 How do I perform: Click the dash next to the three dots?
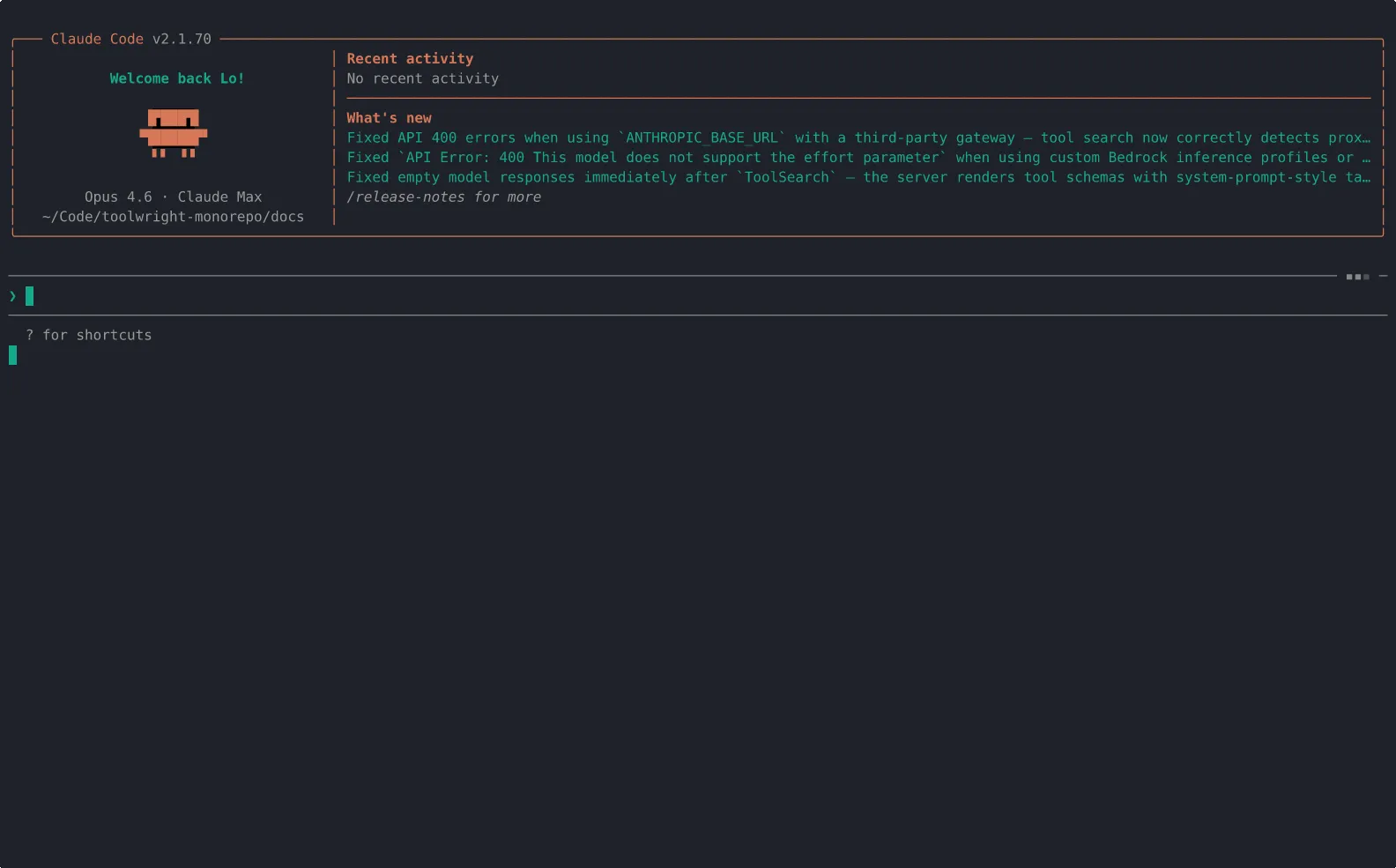1383,277
